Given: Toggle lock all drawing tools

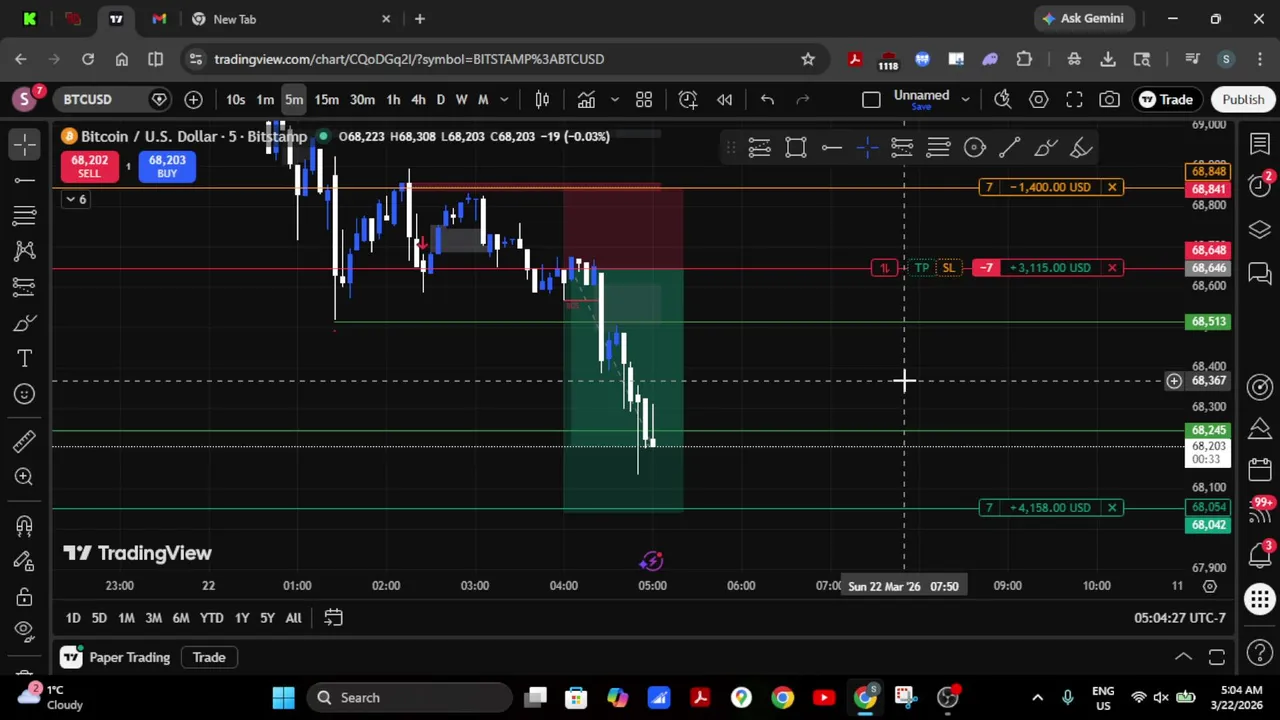Looking at the screenshot, I should pos(25,597).
